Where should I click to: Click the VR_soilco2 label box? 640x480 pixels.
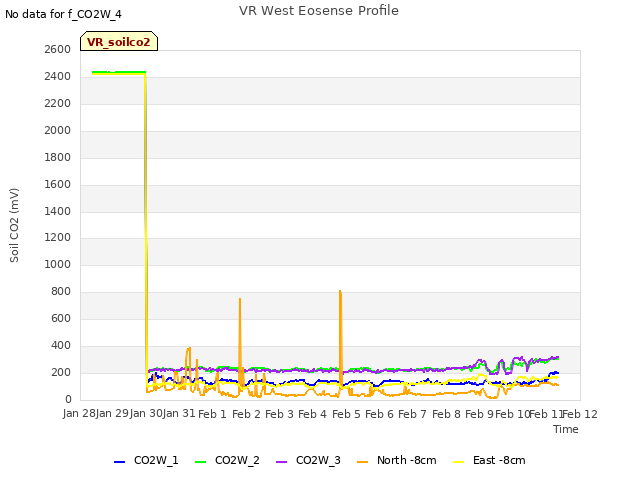(x=119, y=41)
